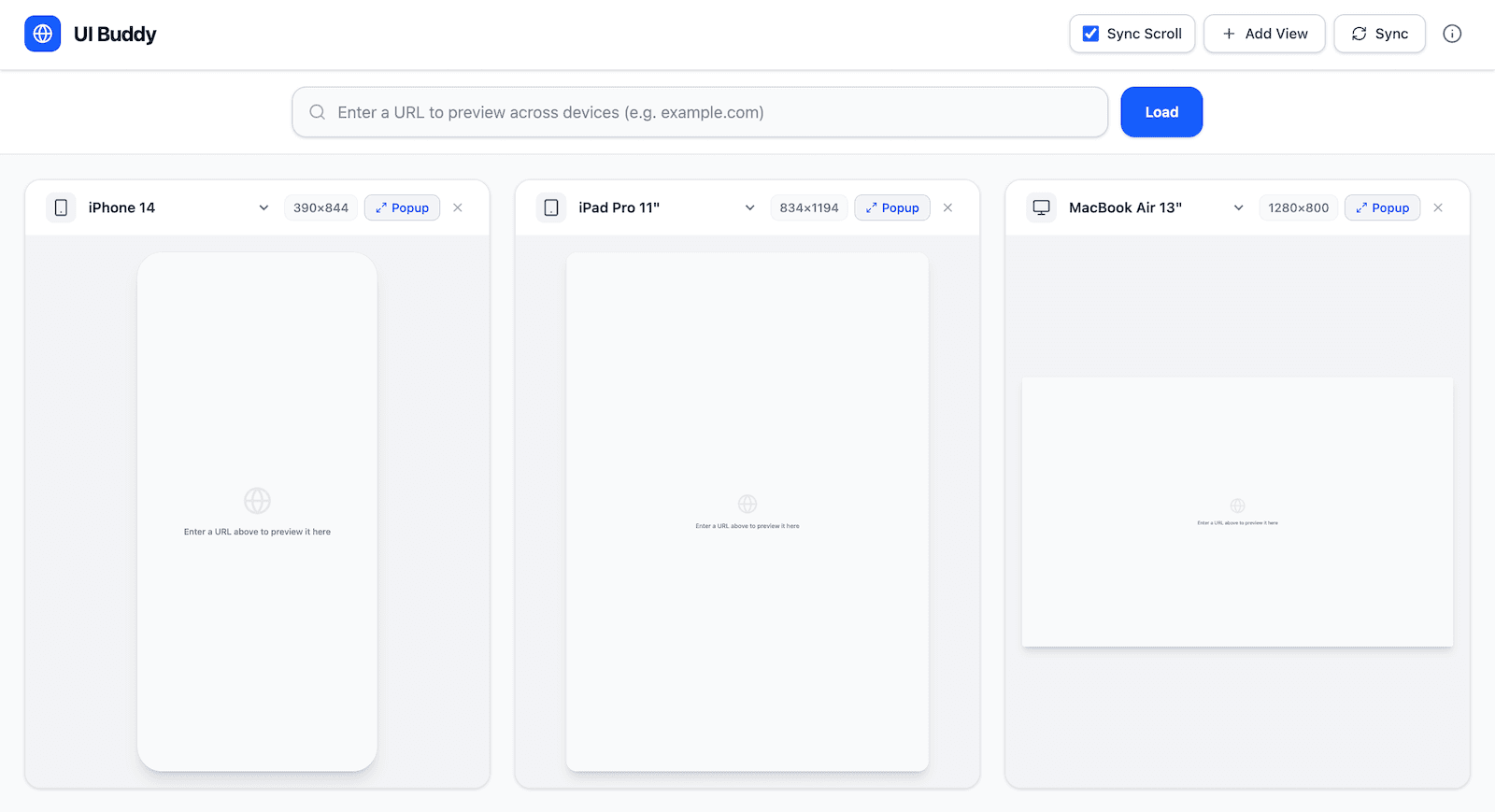Click globe placeholder in MacBook Air preview

click(1237, 506)
